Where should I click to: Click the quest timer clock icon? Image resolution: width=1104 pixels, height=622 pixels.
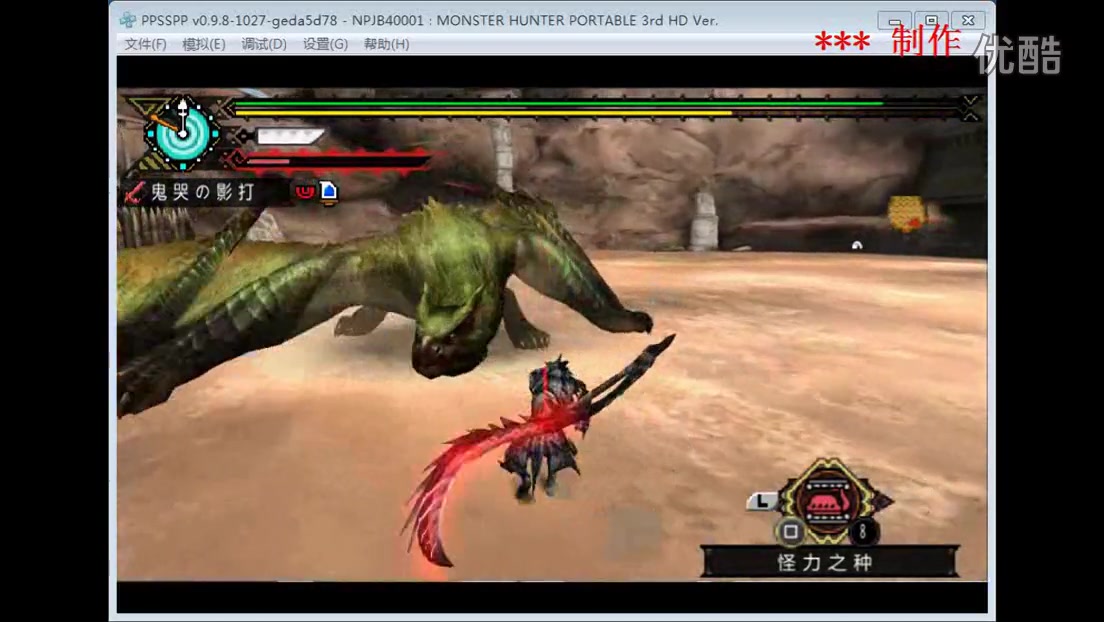tap(182, 134)
